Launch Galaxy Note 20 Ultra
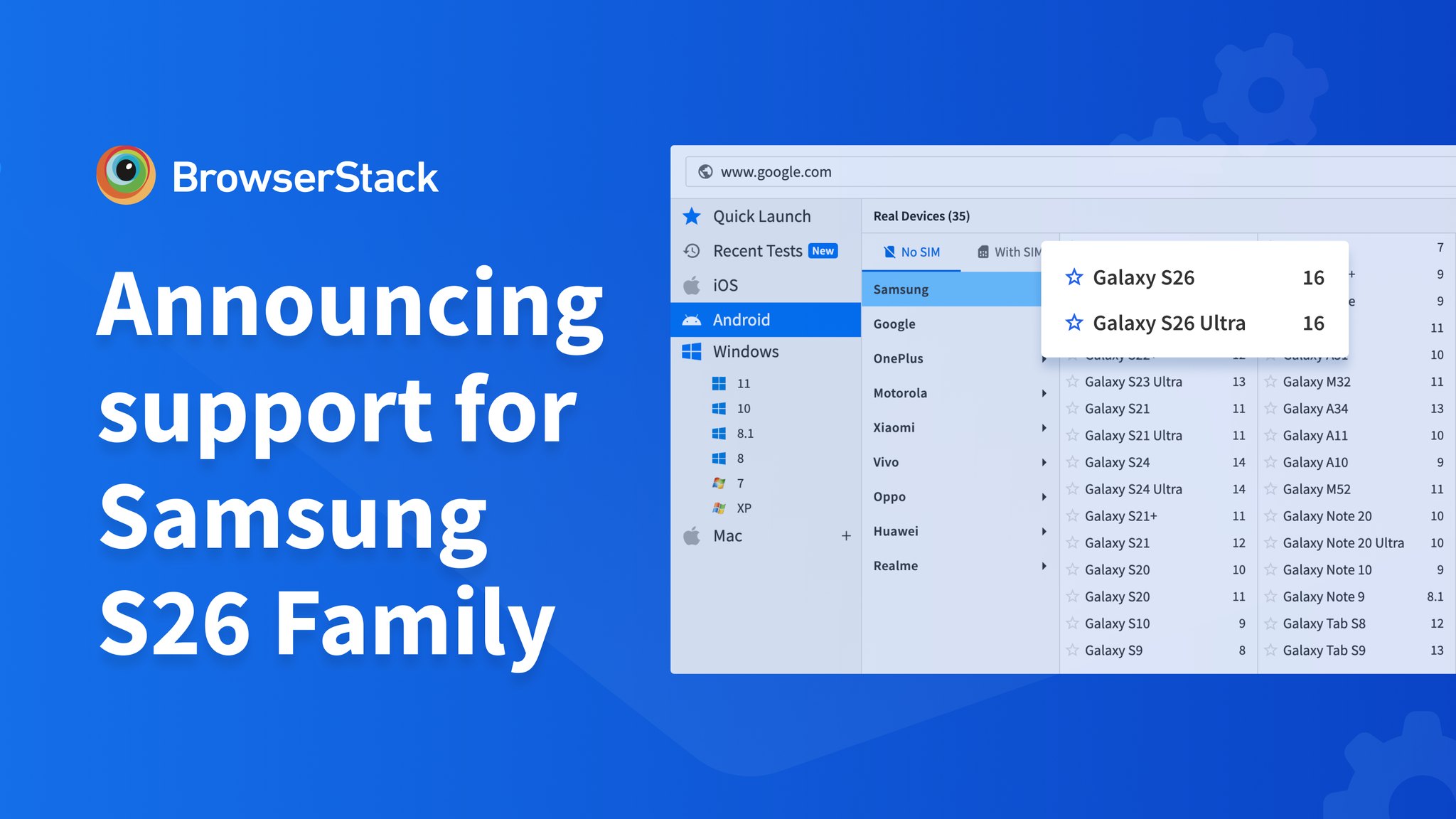 click(x=1356, y=542)
